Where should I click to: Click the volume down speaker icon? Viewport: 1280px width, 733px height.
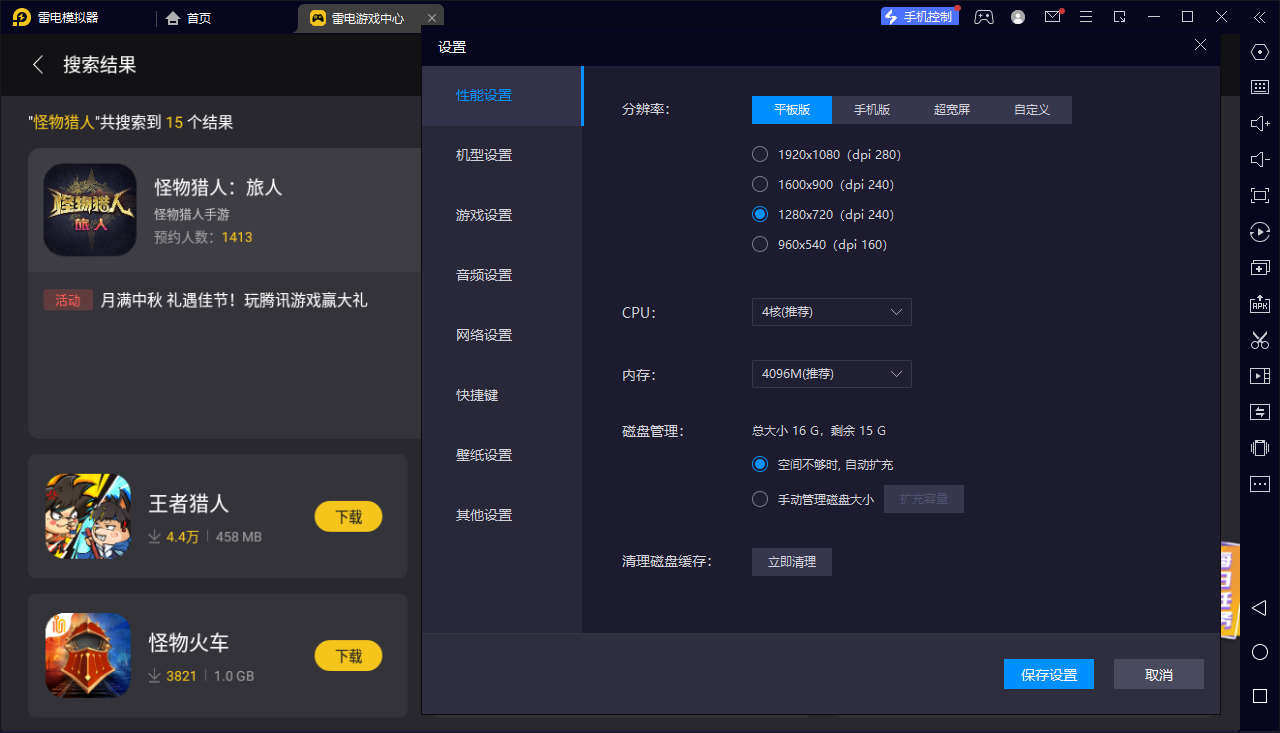tap(1260, 159)
